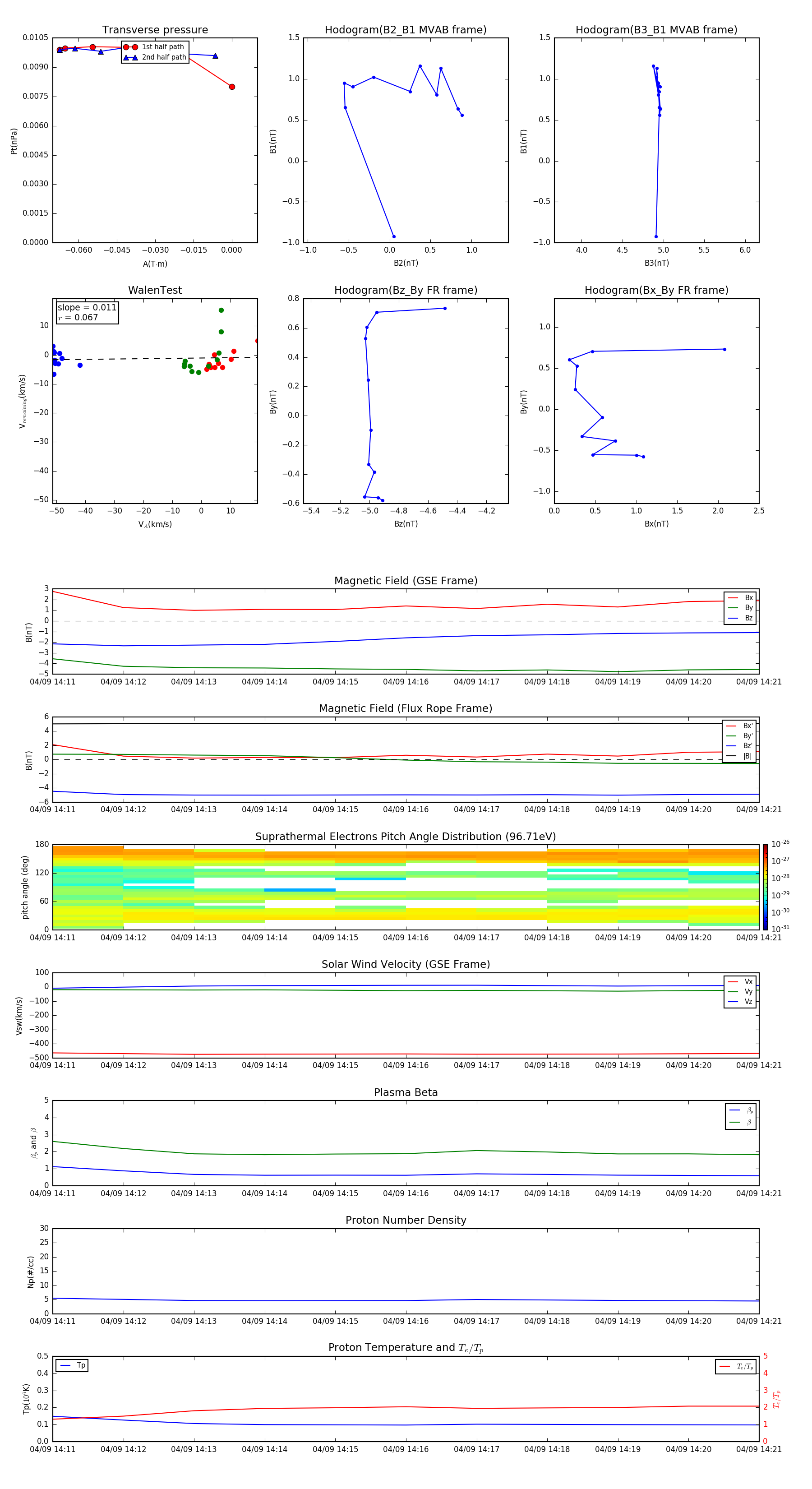Image resolution: width=812 pixels, height=1489 pixels.
Task: Click the Proton Number Density title
Action: click(406, 1220)
